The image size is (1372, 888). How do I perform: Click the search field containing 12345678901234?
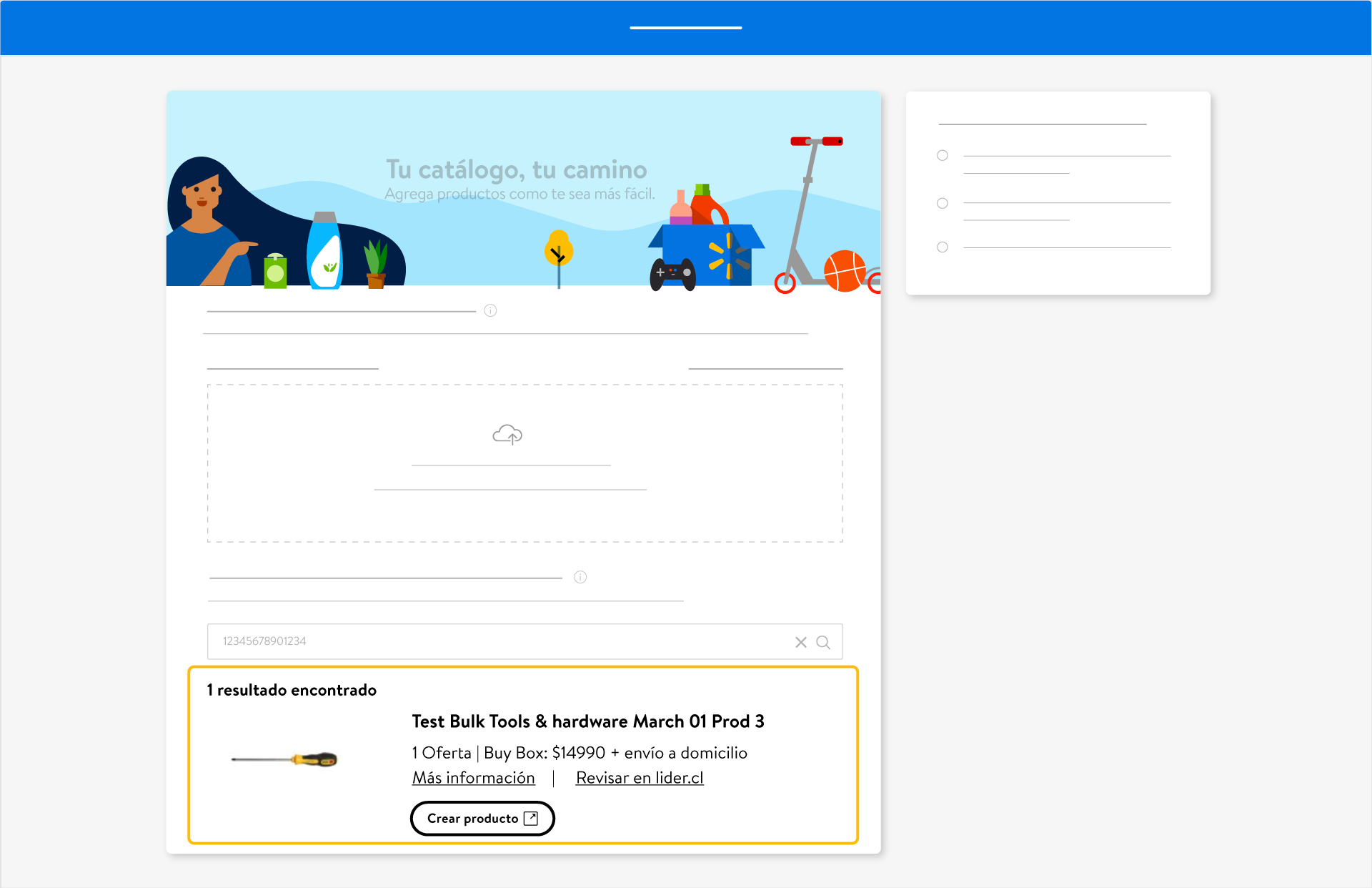pos(525,641)
